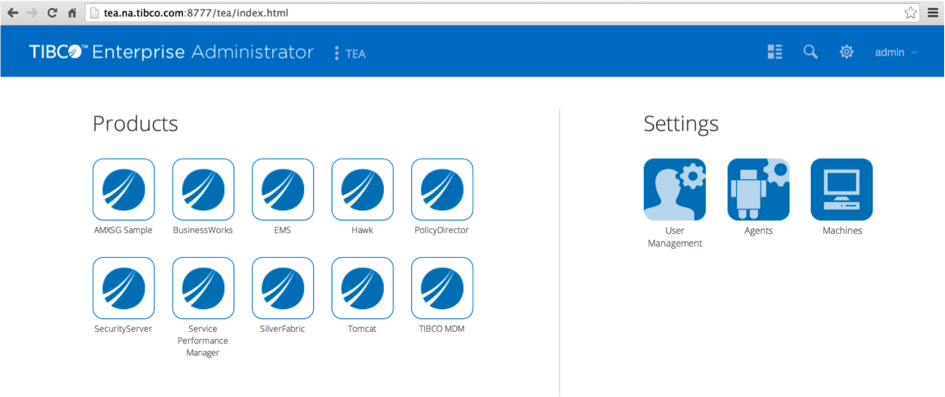
Task: Click browser forward arrow
Action: (33, 12)
